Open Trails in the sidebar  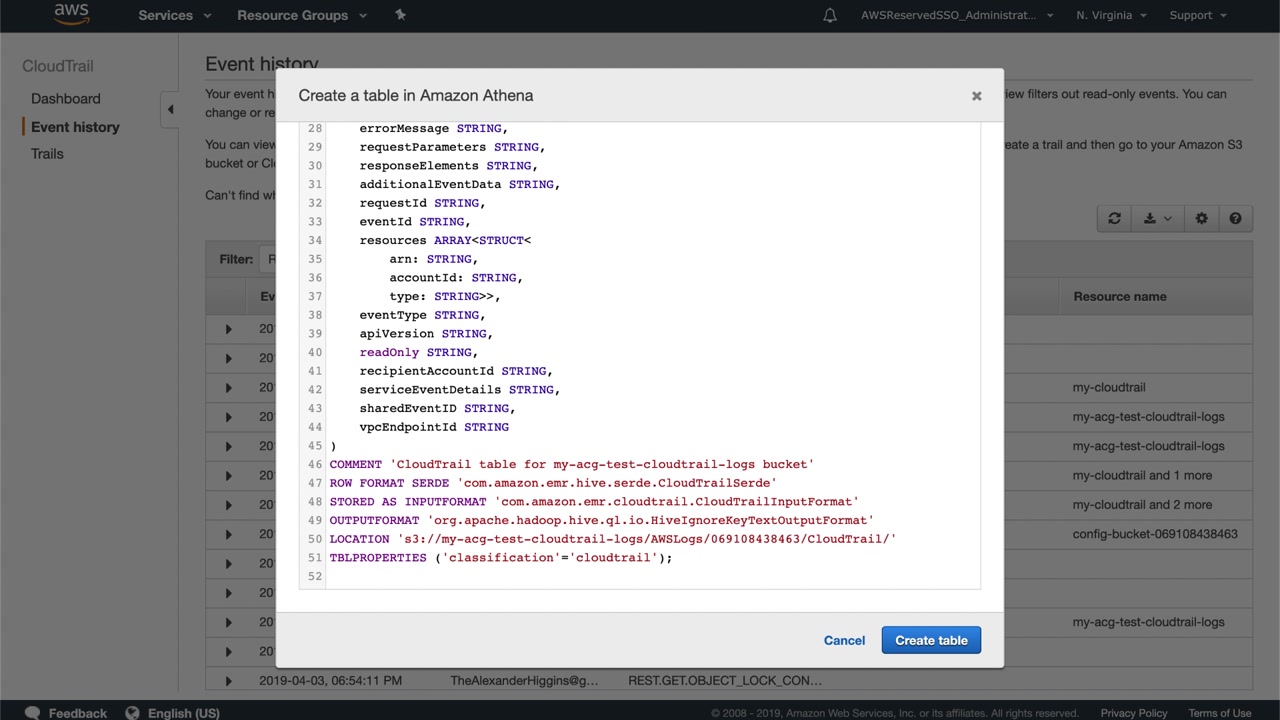pos(47,154)
